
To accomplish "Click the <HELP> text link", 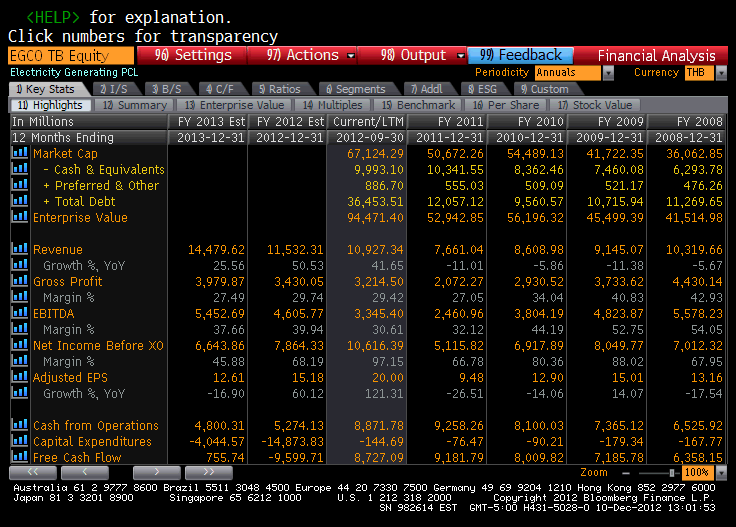I will tap(53, 17).
